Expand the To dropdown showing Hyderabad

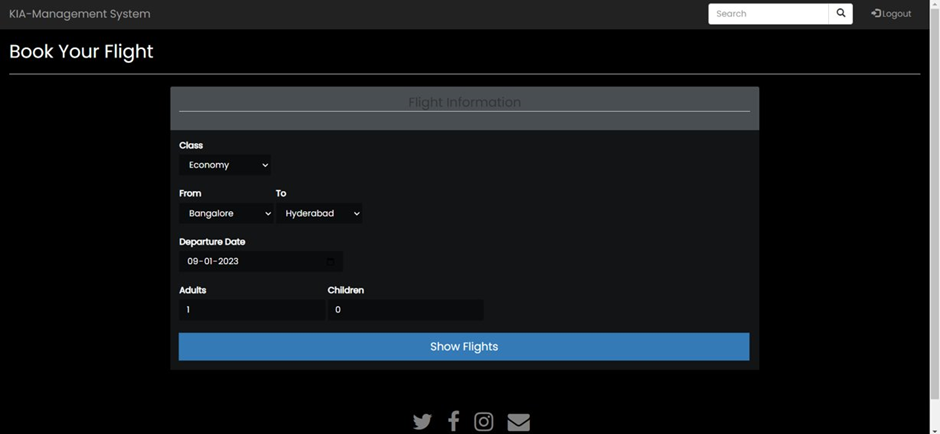click(x=319, y=213)
